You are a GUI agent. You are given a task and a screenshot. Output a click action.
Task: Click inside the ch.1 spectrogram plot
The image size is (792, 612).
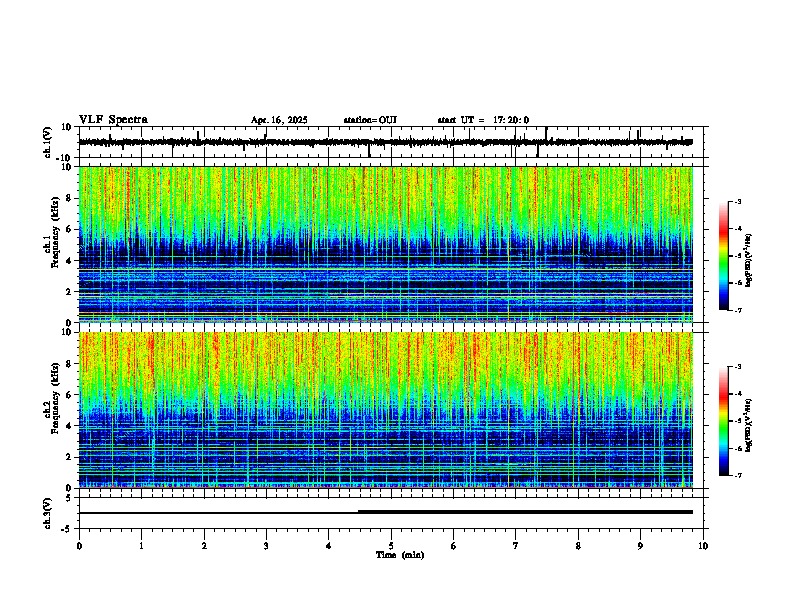click(386, 244)
